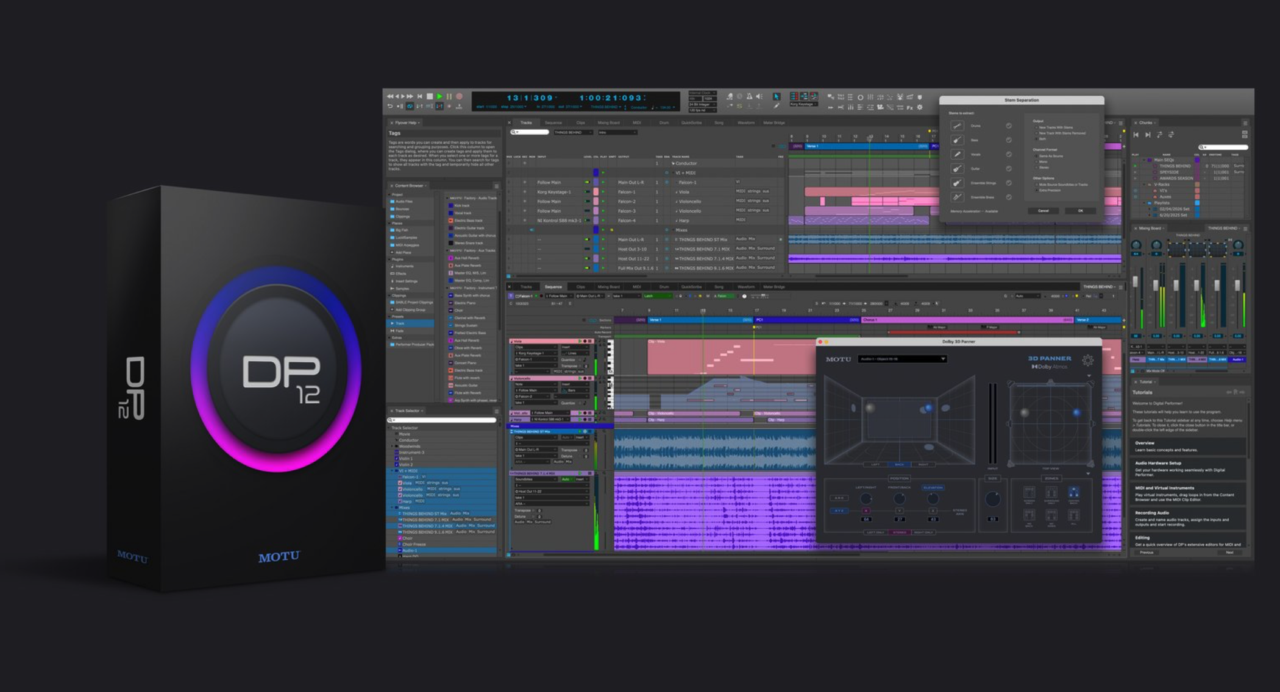Click the Rewind button in the transport

pyautogui.click(x=390, y=96)
